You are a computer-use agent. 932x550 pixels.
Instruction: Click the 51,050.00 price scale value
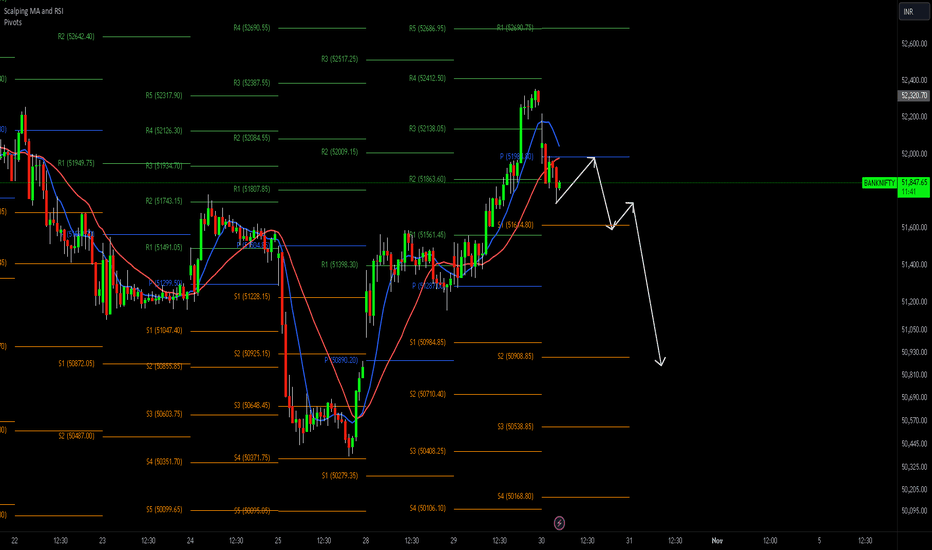914,329
